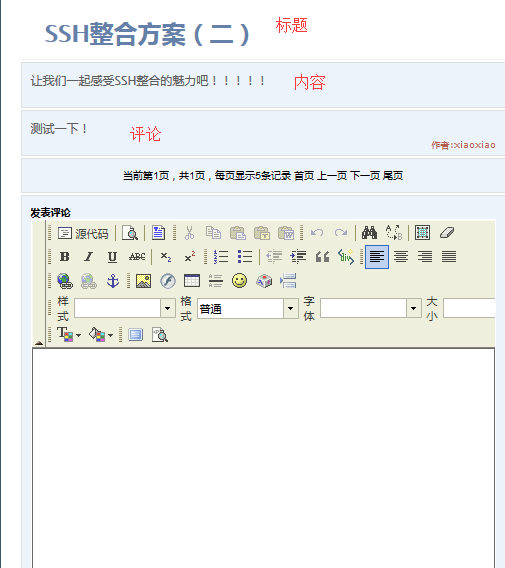Select Center justification
The image size is (505, 568).
pyautogui.click(x=401, y=257)
